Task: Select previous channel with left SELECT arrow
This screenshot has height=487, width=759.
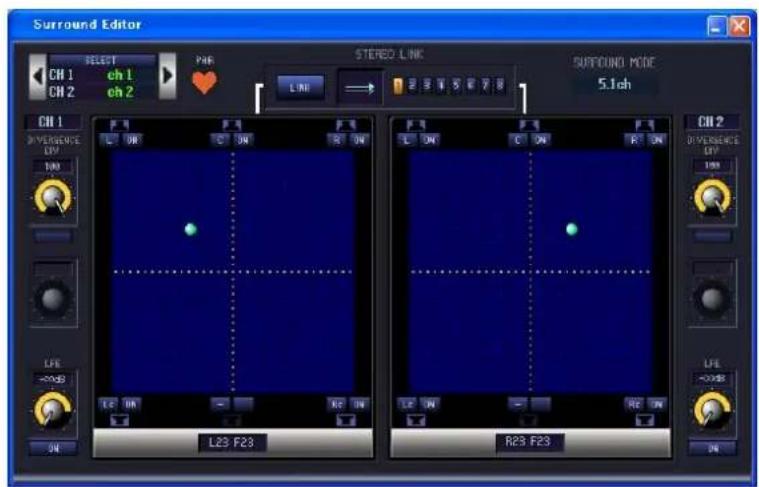Action: pyautogui.click(x=37, y=76)
